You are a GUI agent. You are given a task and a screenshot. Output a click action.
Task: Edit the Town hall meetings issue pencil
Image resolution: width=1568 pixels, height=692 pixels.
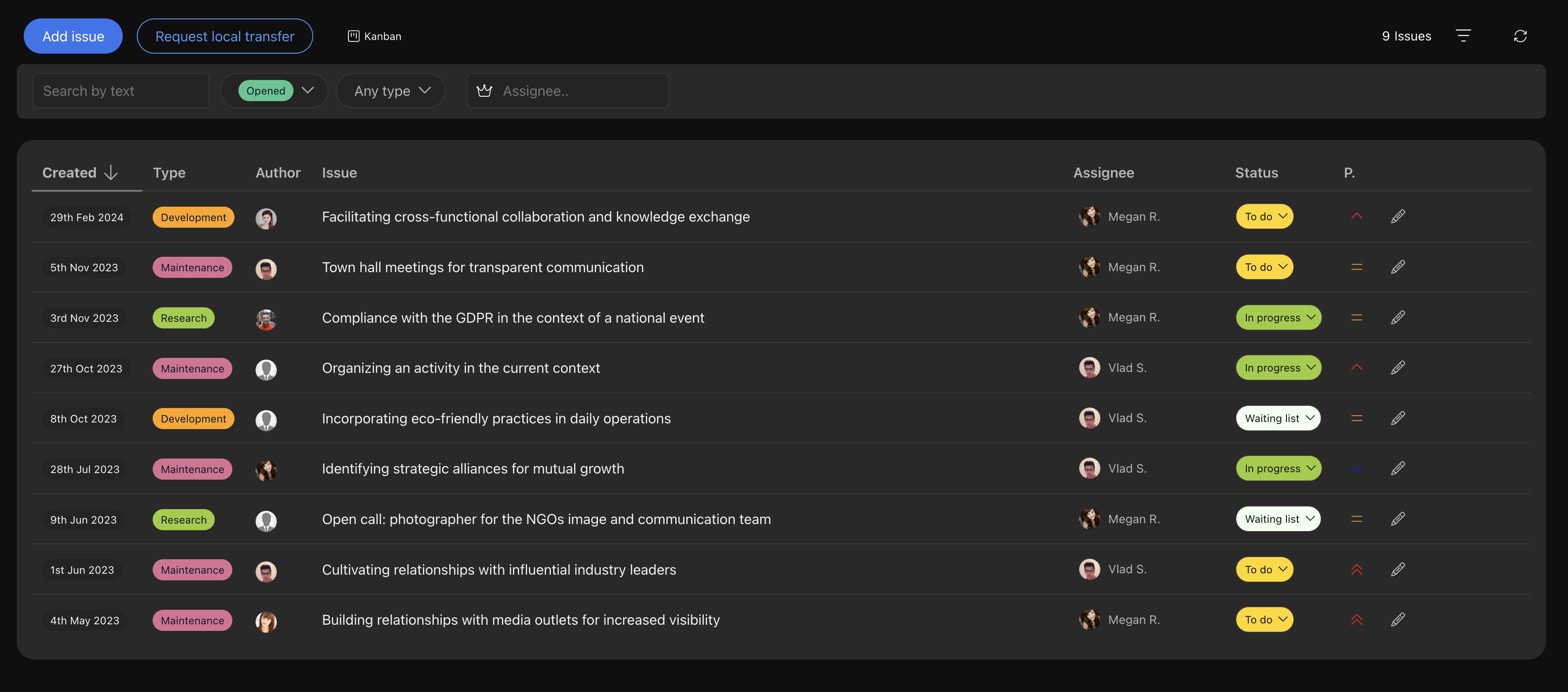point(1398,267)
